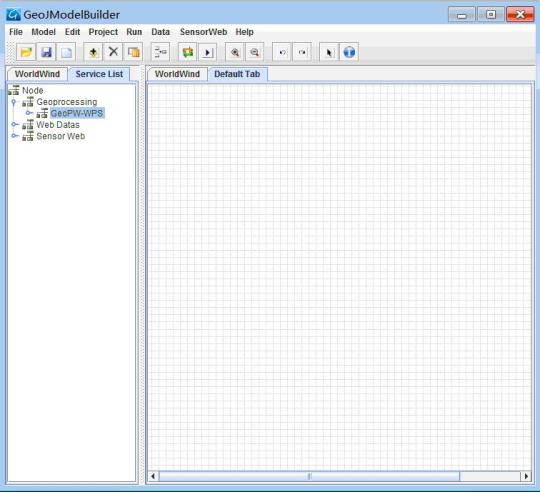This screenshot has height=492, width=540.
Task: Open the Edit menu
Action: tap(72, 32)
